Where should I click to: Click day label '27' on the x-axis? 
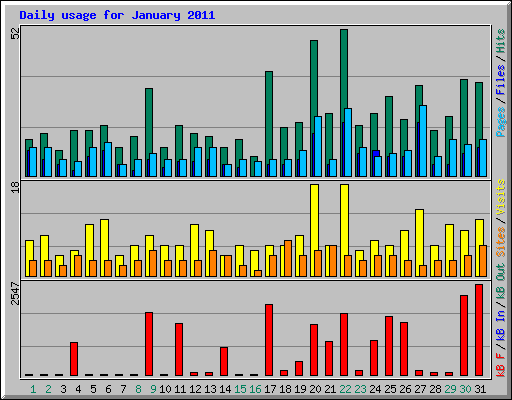click(420, 389)
